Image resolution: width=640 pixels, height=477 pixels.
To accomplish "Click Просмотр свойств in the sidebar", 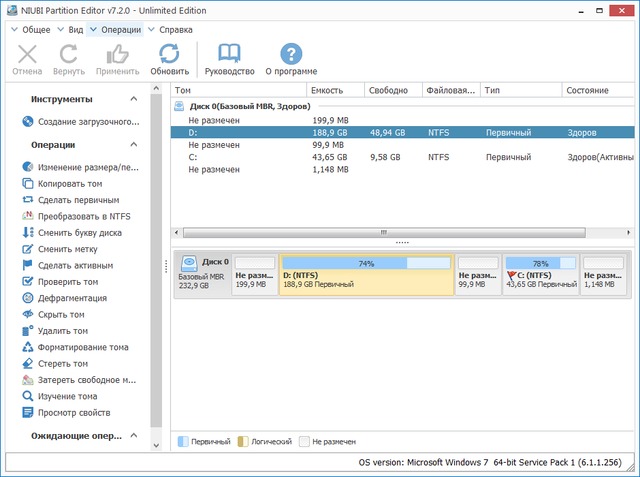I will pos(74,412).
